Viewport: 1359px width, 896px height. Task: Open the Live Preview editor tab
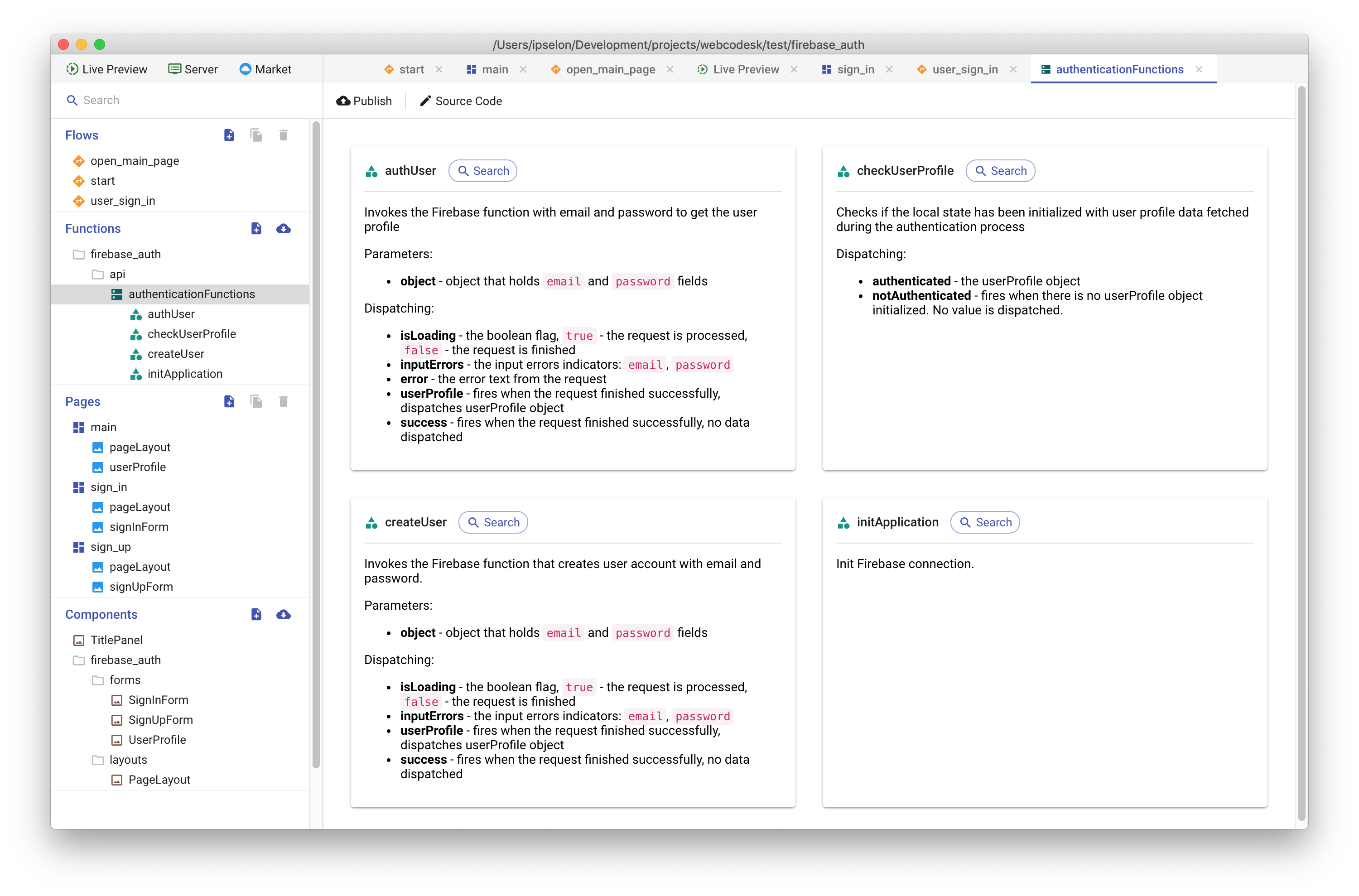[x=745, y=69]
